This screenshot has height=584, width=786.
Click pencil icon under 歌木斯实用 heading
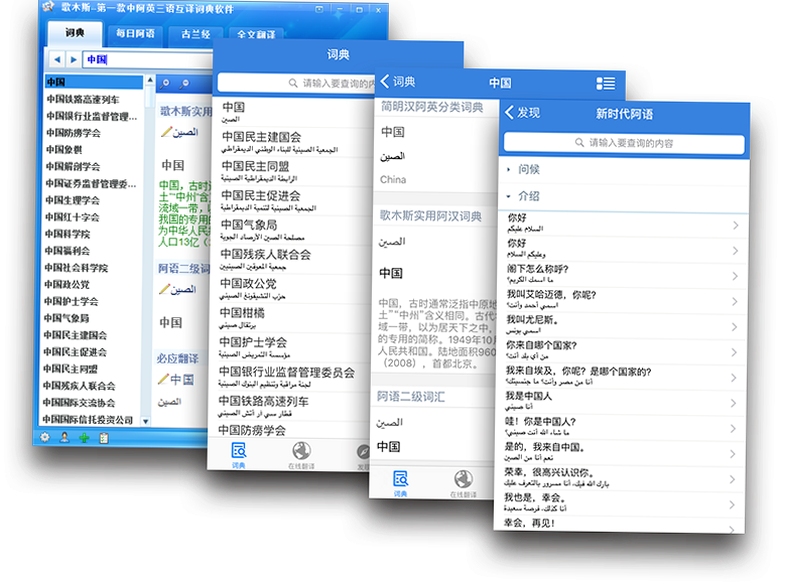tap(166, 132)
